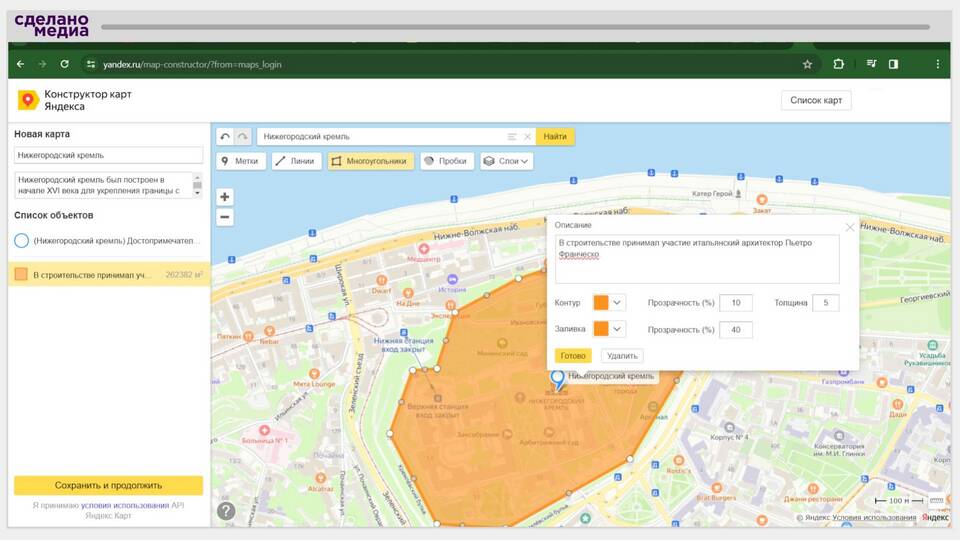
Task: Open the Заливка color dropdown
Action: pos(617,329)
